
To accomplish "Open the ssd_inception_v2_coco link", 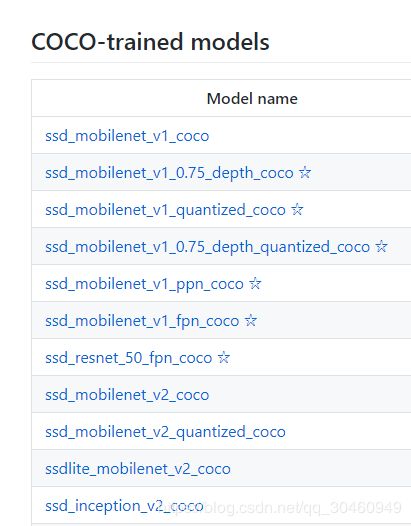I will pyautogui.click(x=124, y=506).
